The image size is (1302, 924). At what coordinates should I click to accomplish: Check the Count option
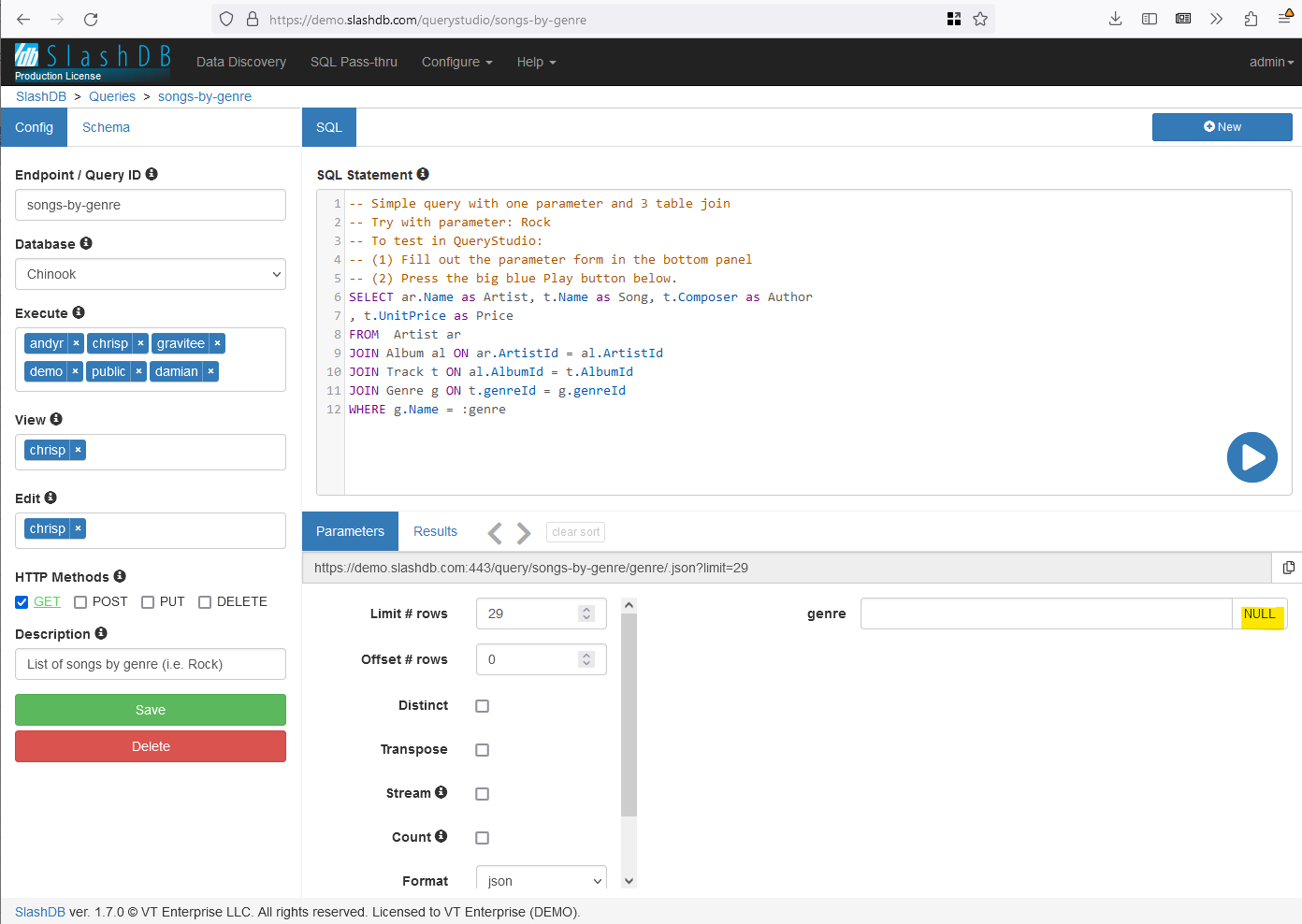click(x=483, y=838)
